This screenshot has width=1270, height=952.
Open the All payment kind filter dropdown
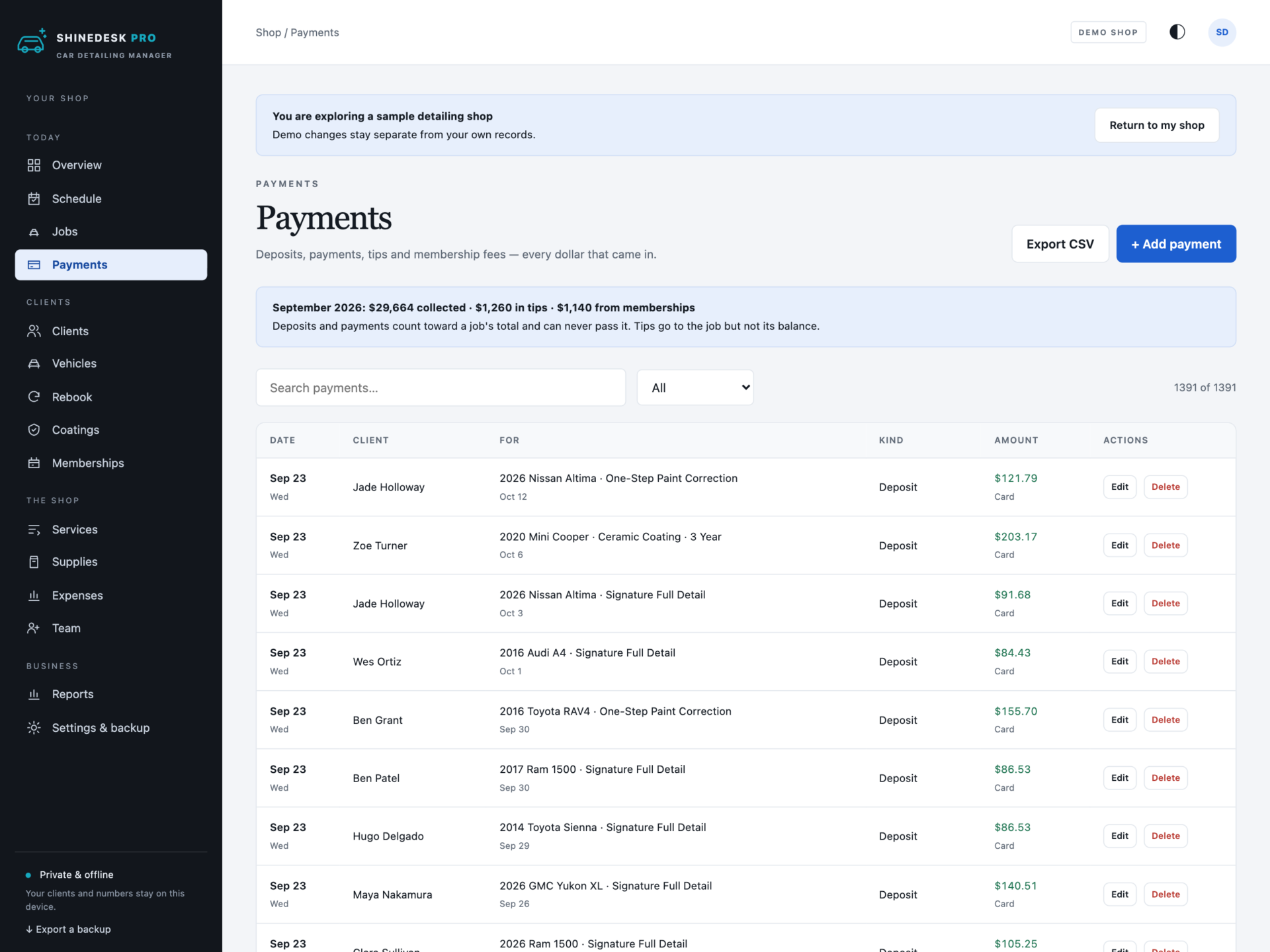tap(695, 387)
